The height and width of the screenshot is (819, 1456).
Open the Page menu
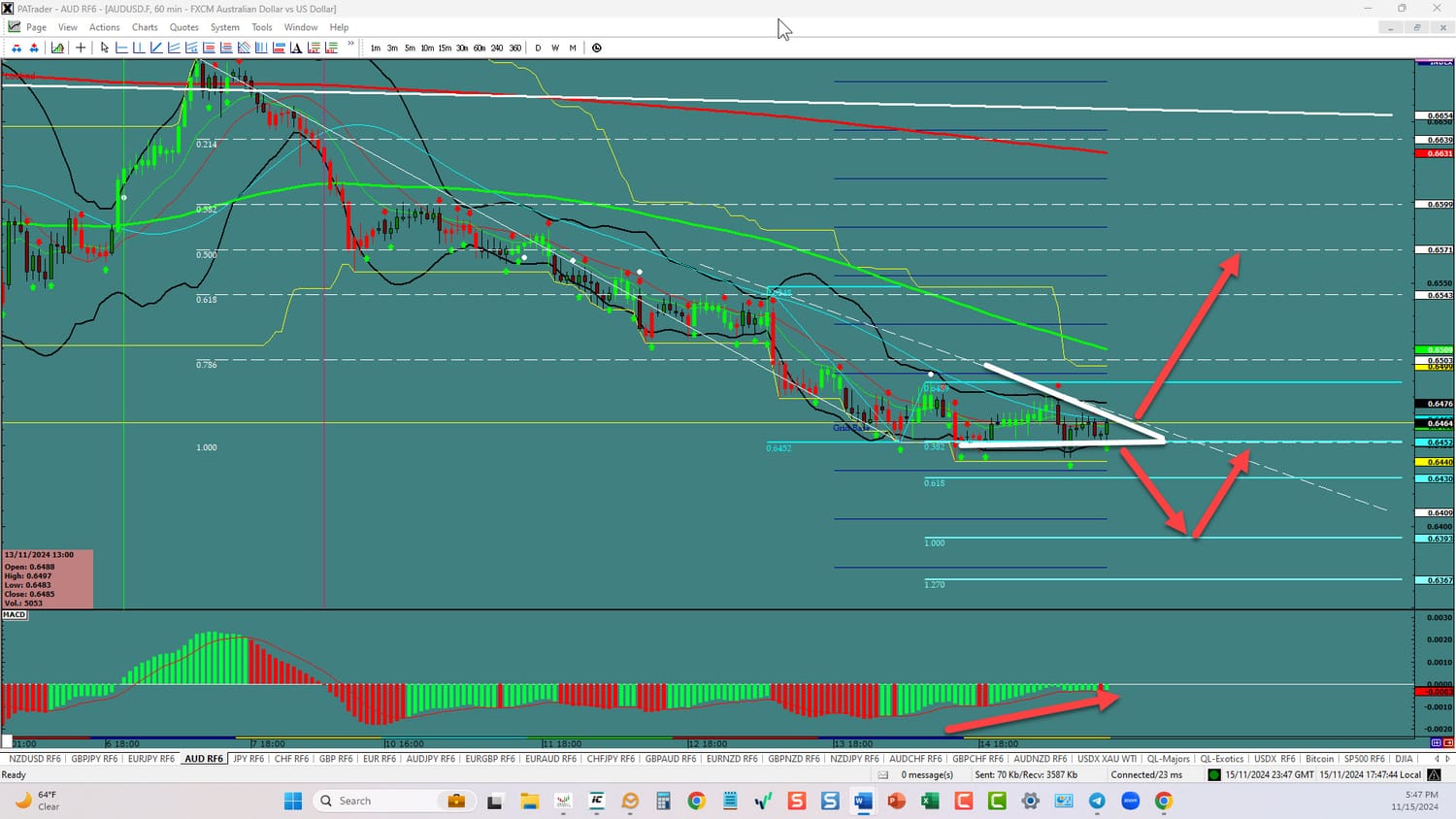(x=37, y=27)
